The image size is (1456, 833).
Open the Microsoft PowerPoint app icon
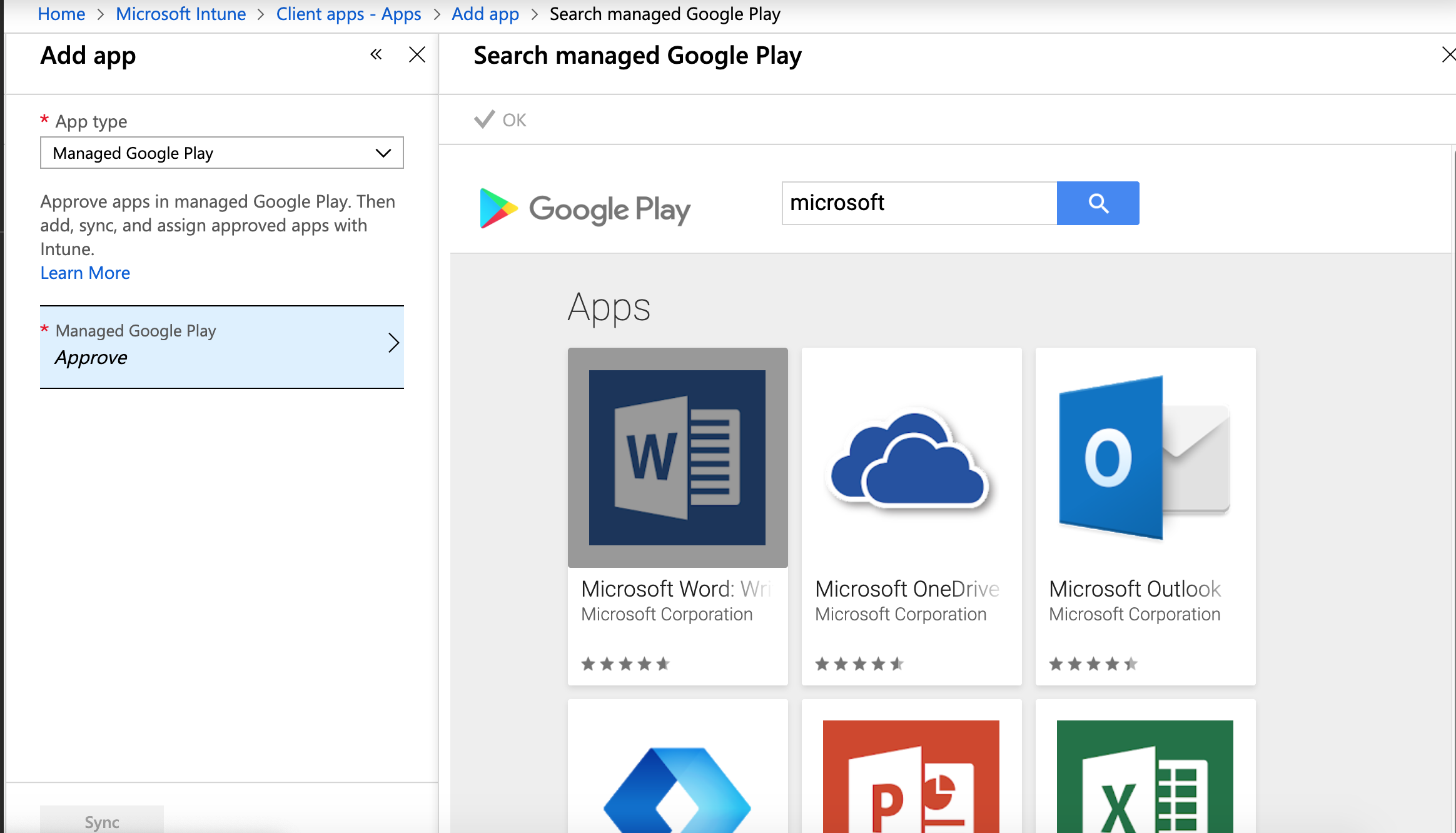click(x=911, y=777)
